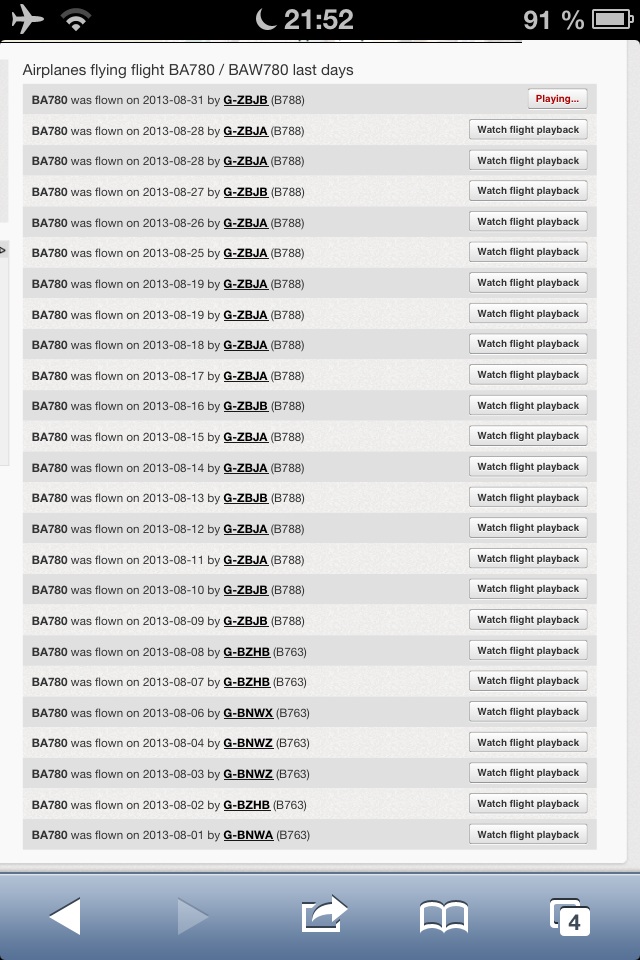Open the bookmarks book icon
The image size is (640, 960).
pyautogui.click(x=444, y=914)
